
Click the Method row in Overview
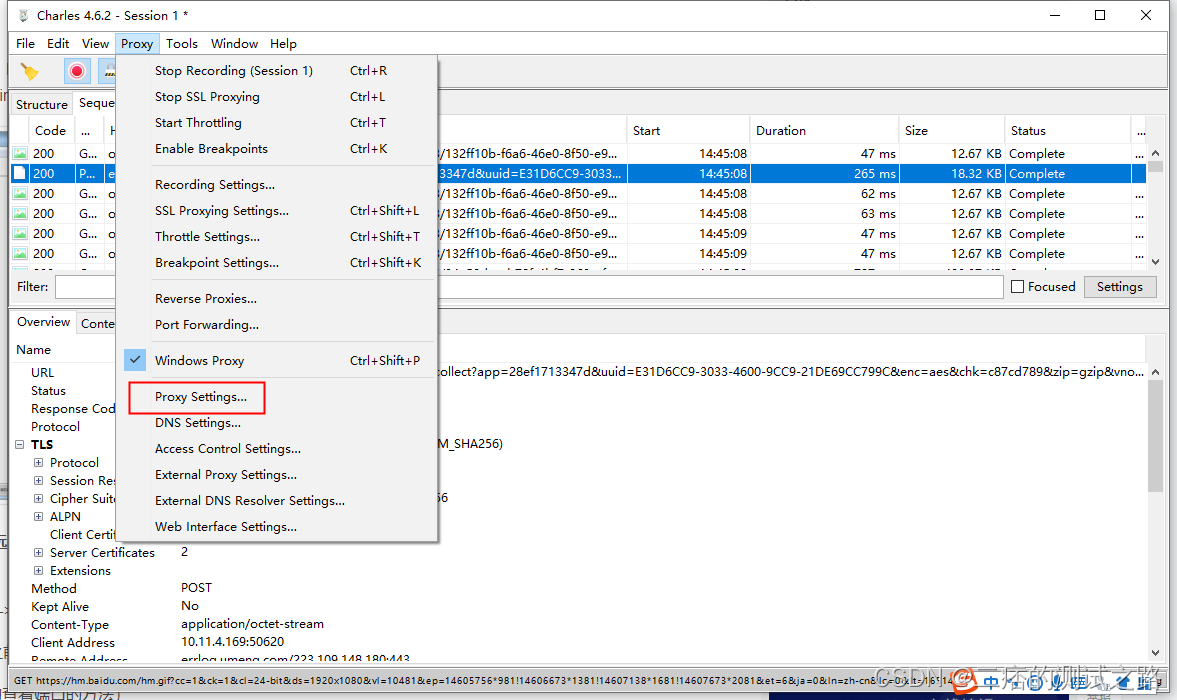(x=578, y=588)
